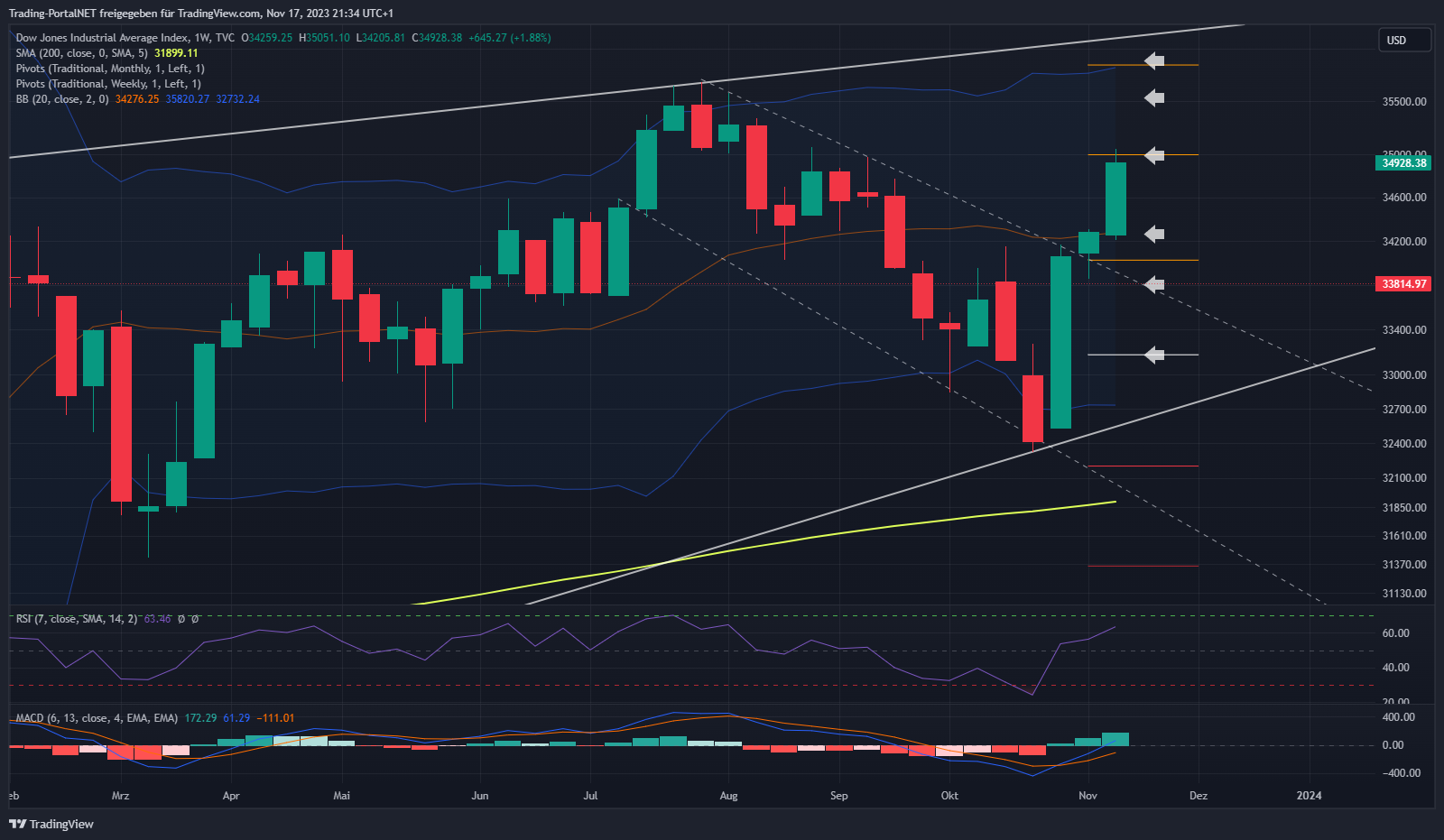Image resolution: width=1444 pixels, height=840 pixels.
Task: Click the MACD signal value -111.01
Action: click(x=275, y=718)
